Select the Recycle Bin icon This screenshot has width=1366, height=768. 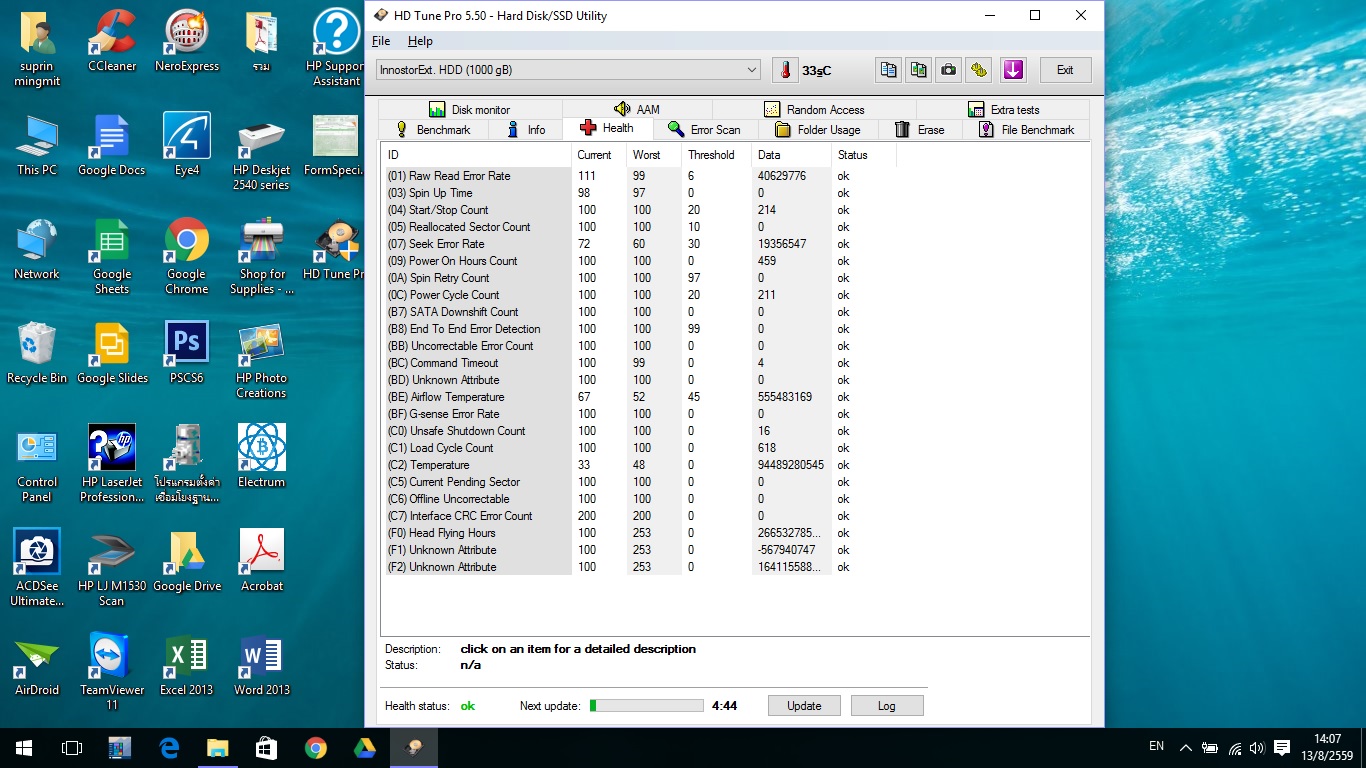coord(37,354)
